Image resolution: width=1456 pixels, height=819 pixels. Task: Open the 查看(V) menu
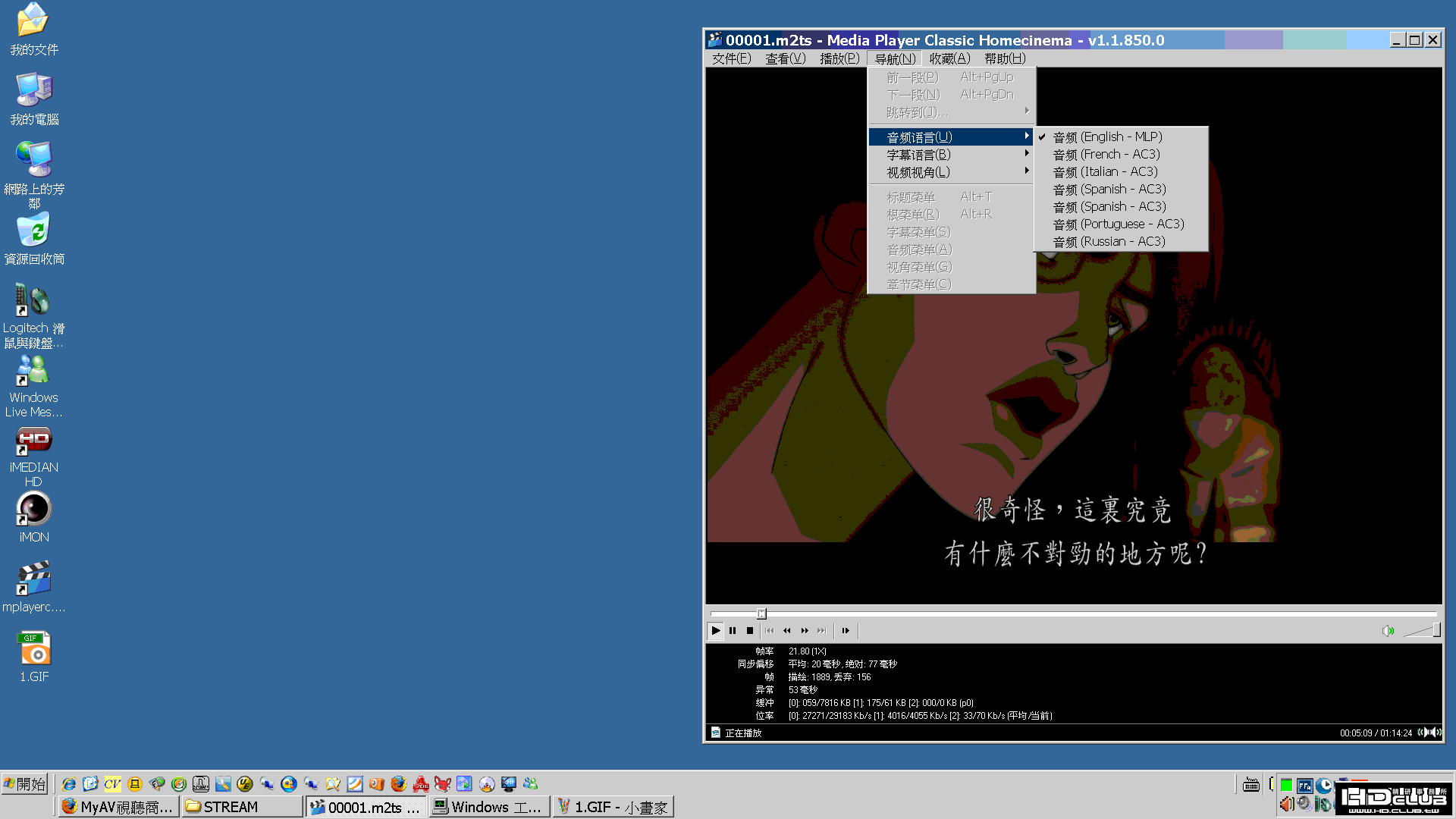[786, 58]
